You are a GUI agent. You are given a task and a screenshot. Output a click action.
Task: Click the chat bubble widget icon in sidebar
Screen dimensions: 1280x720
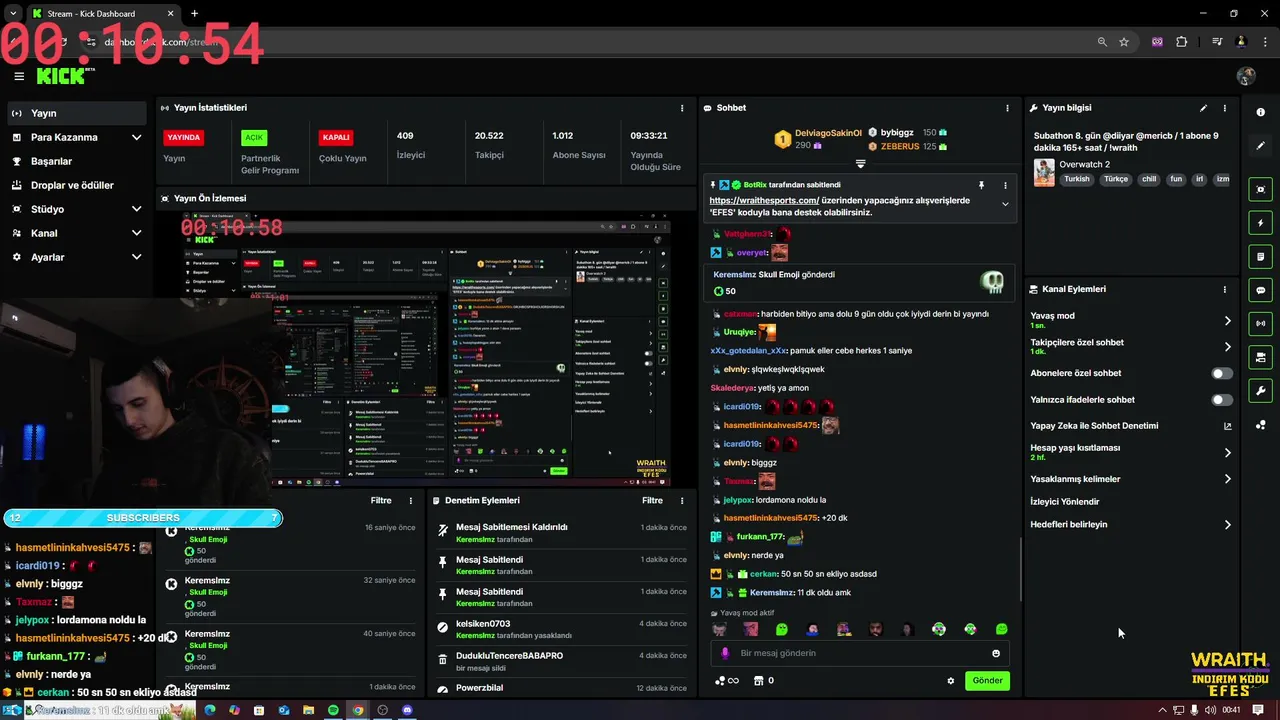click(x=1261, y=290)
